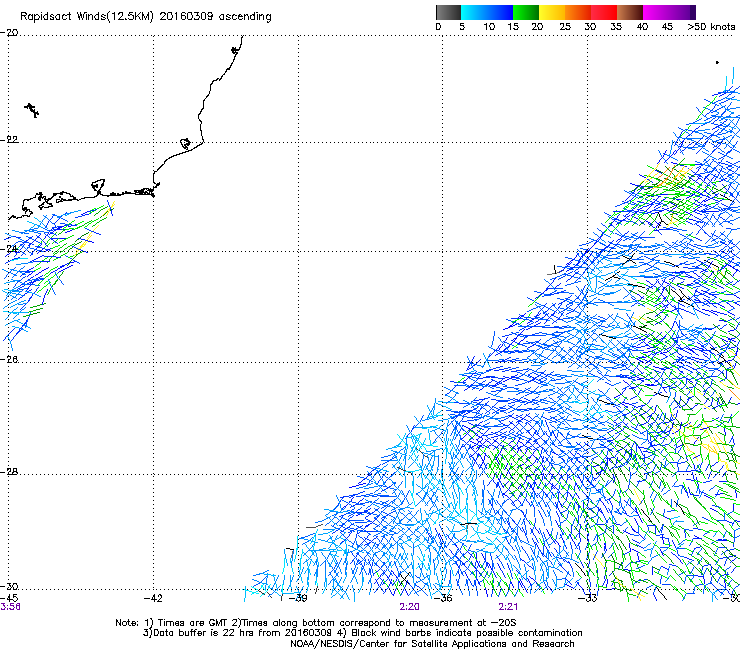Click the small island west of the coastline
740x650 pixels.
click(32, 110)
